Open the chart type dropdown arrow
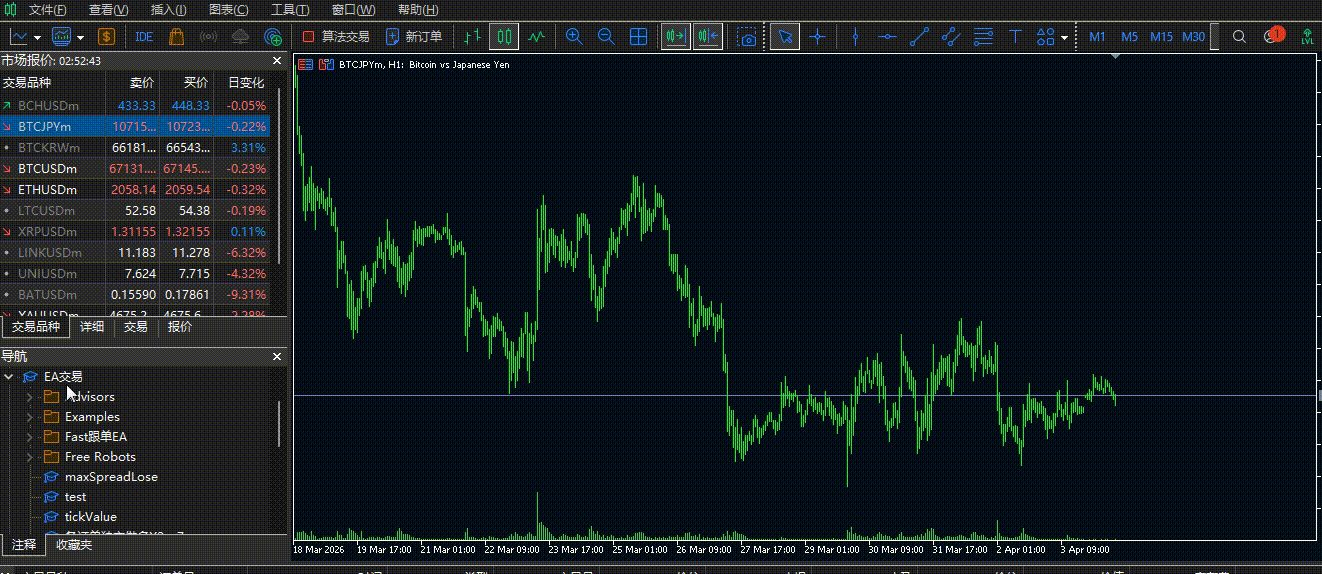The width and height of the screenshot is (1322, 574). [39, 37]
